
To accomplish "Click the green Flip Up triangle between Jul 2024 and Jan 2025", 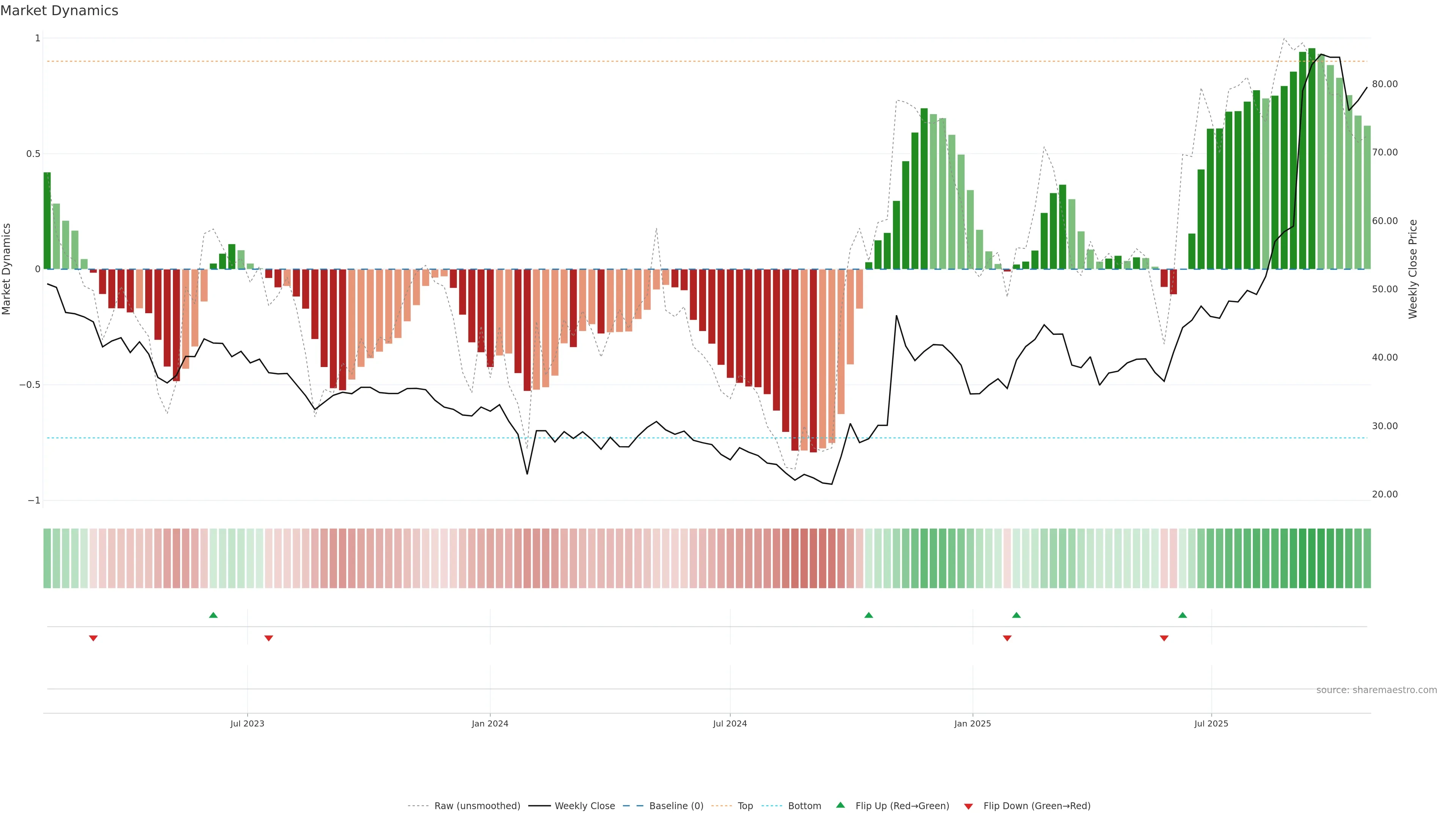I will (x=869, y=615).
